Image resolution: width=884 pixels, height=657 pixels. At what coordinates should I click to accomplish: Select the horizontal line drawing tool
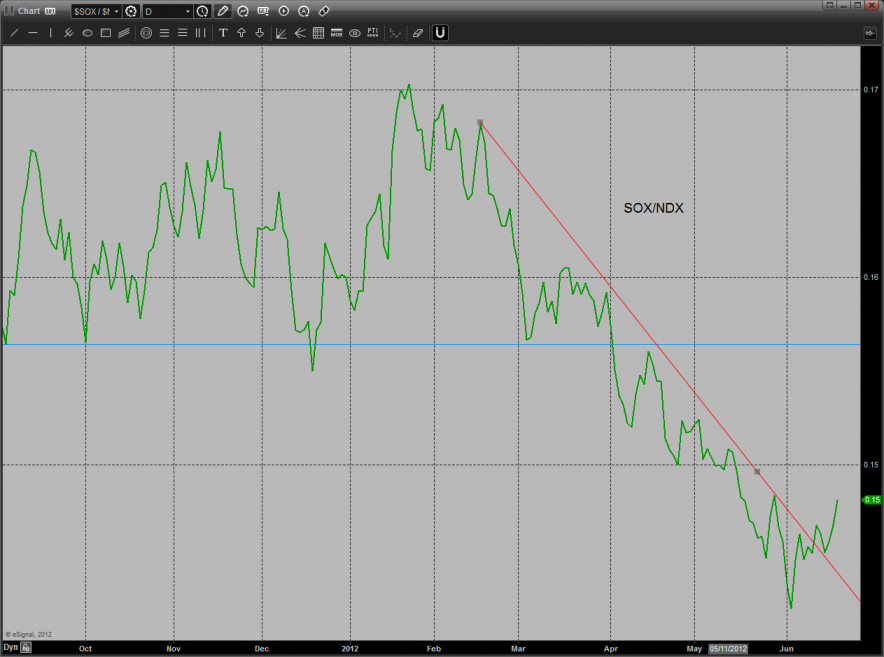(x=33, y=33)
